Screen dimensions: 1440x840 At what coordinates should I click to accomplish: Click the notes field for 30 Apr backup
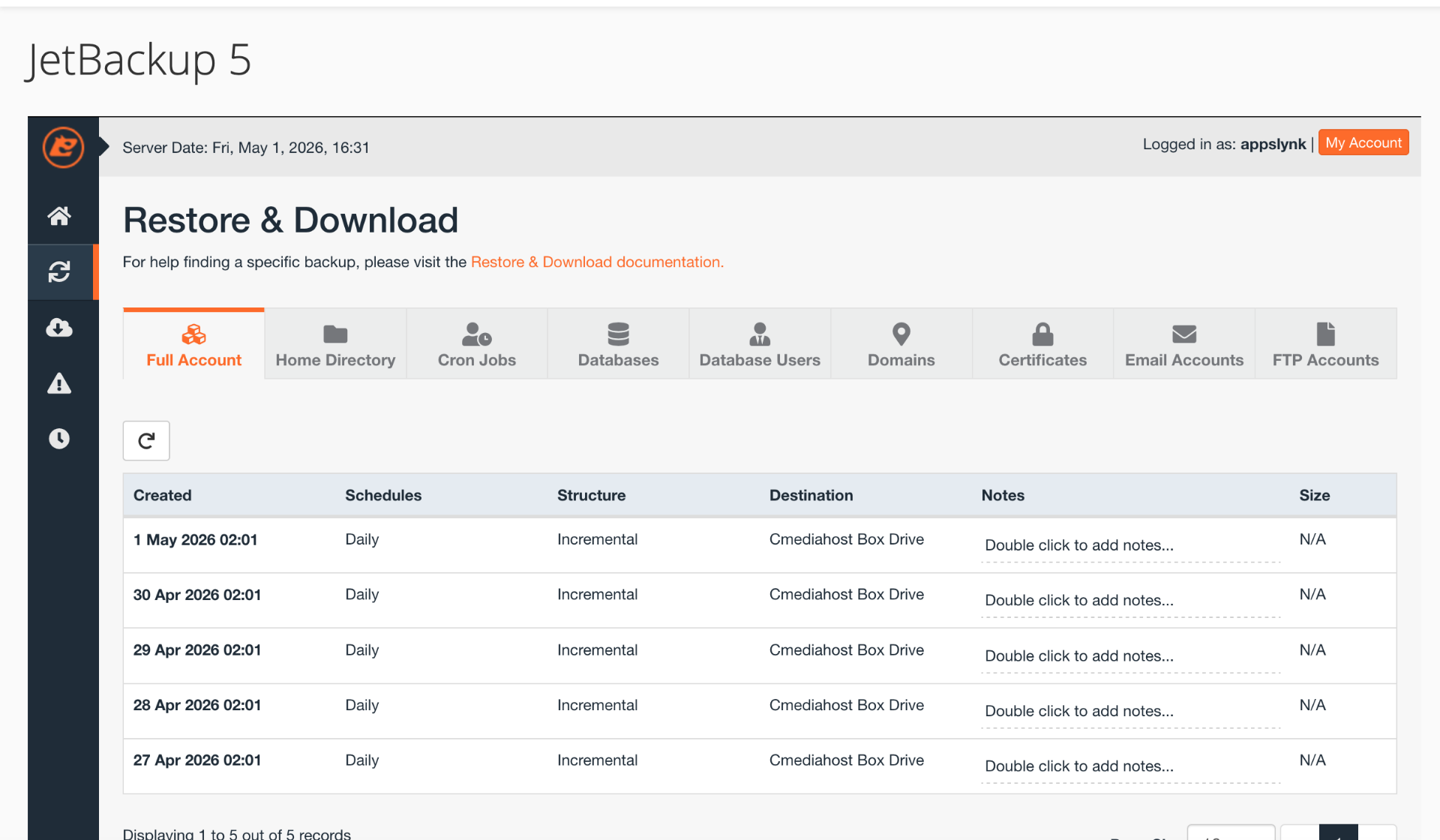click(x=1130, y=600)
